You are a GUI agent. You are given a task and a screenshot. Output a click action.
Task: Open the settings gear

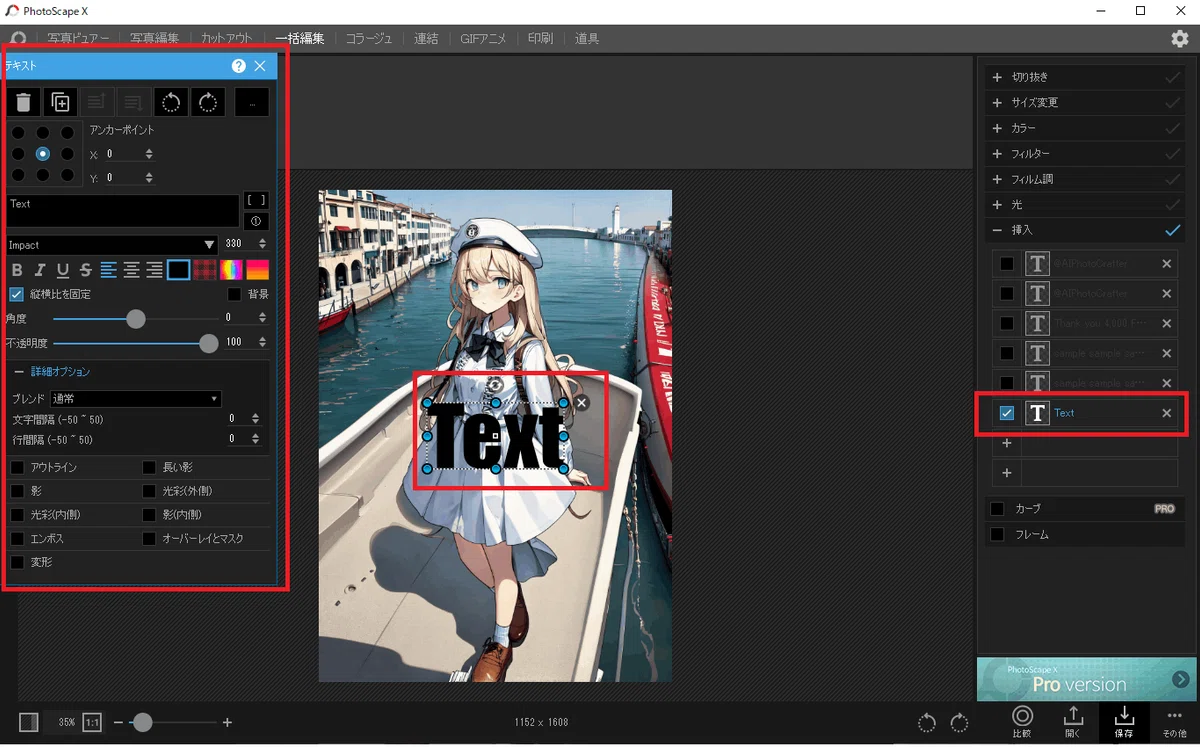(1180, 38)
